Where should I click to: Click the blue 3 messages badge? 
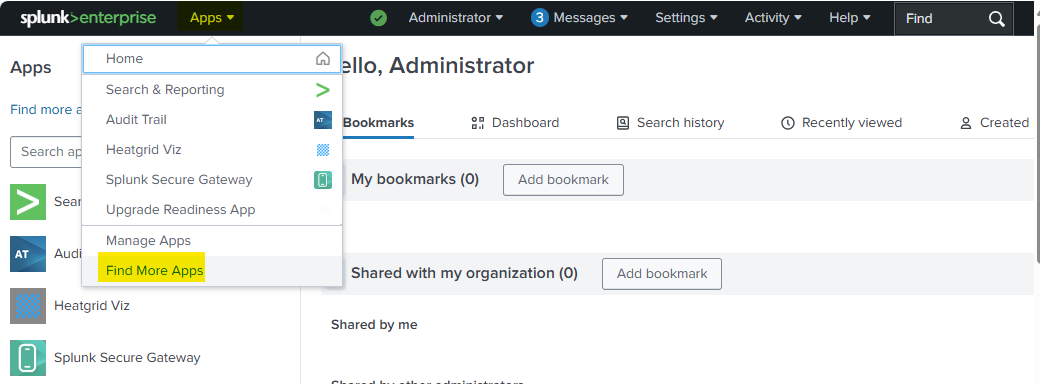click(539, 18)
